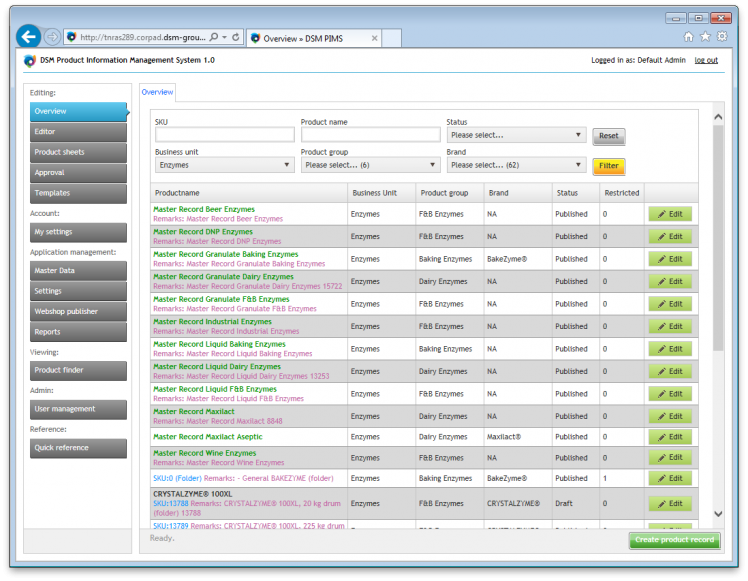Edit Master Record Granulate Dairy Enzymes
748x581 pixels.
670,281
